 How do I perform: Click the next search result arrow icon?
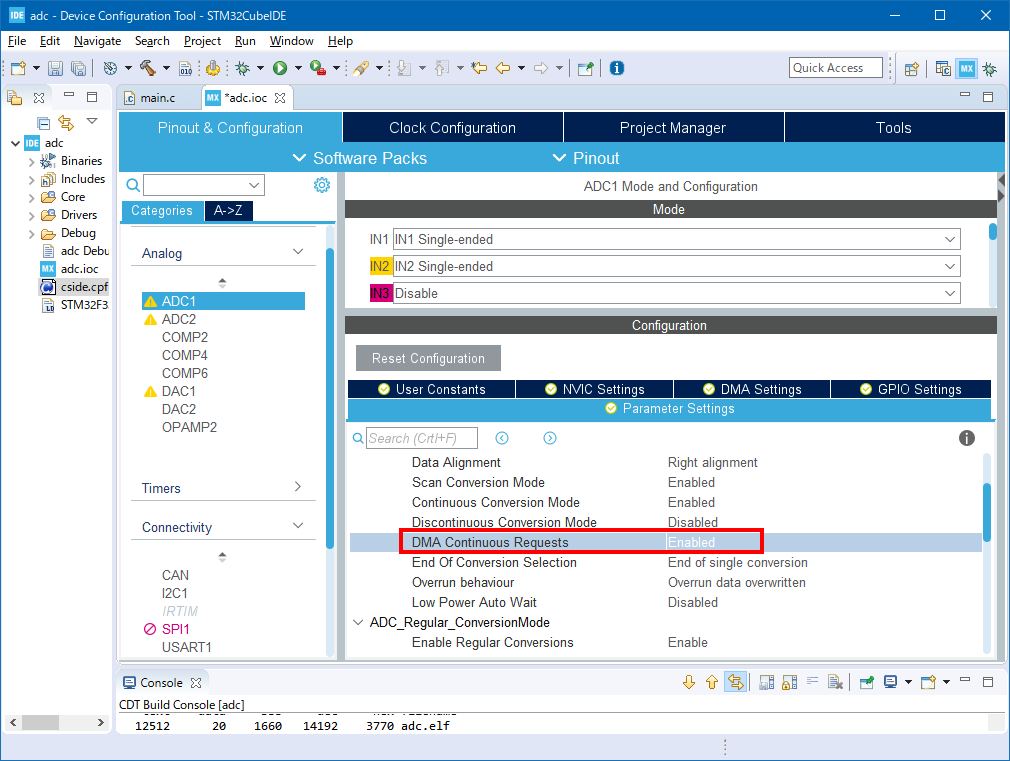click(x=549, y=438)
